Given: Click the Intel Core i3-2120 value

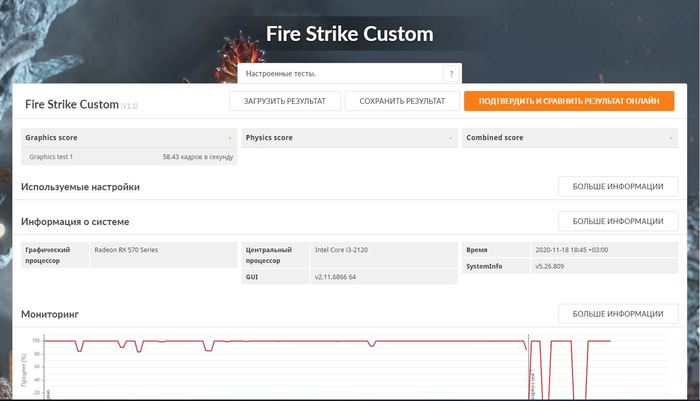Looking at the screenshot, I should tap(342, 250).
